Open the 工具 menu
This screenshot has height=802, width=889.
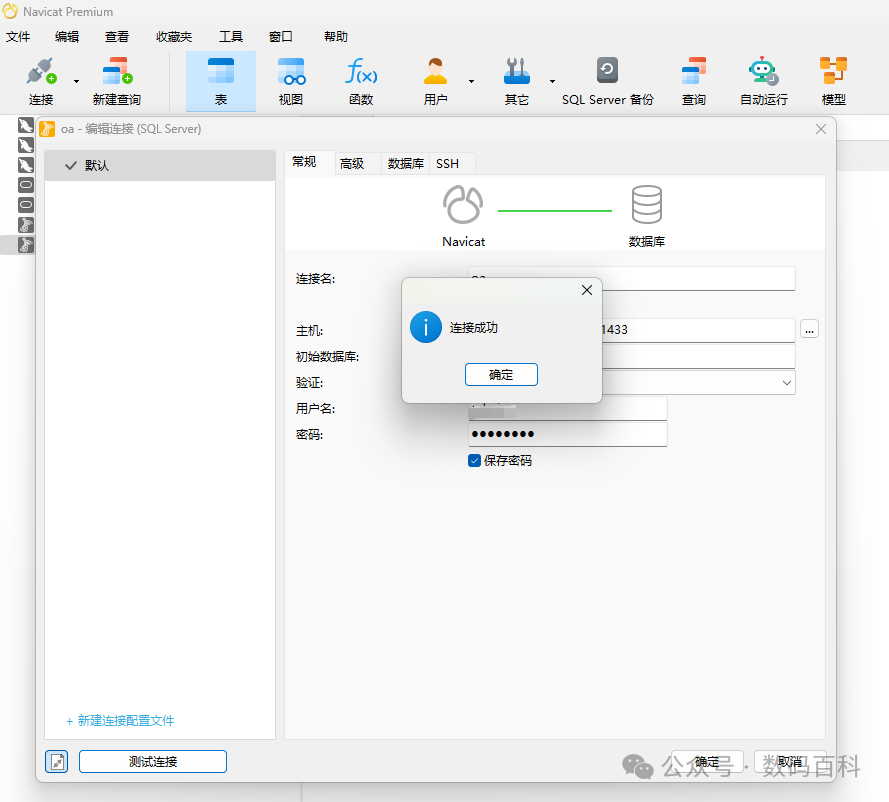(x=231, y=37)
